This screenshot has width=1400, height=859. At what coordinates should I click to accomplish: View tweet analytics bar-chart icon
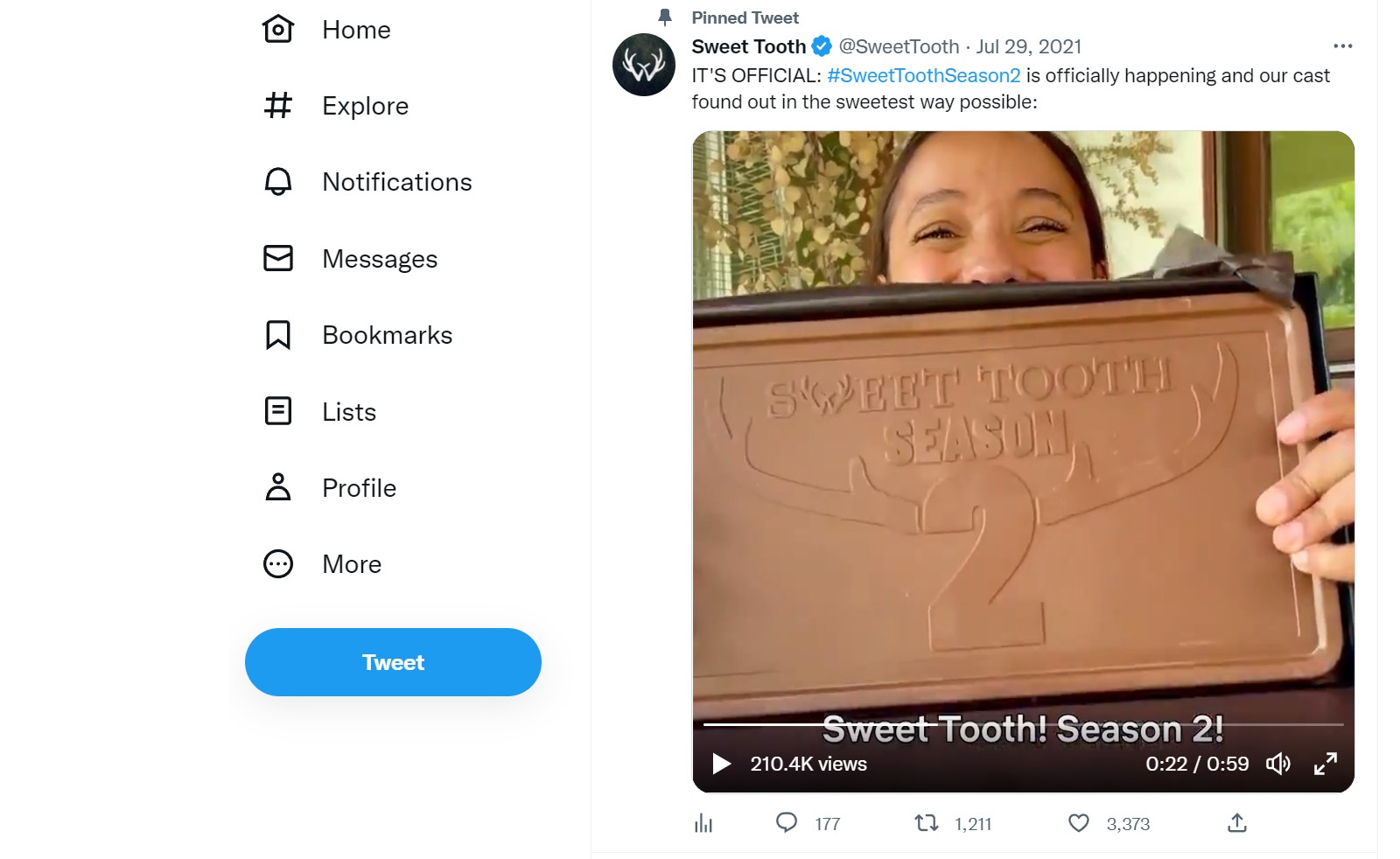point(703,823)
